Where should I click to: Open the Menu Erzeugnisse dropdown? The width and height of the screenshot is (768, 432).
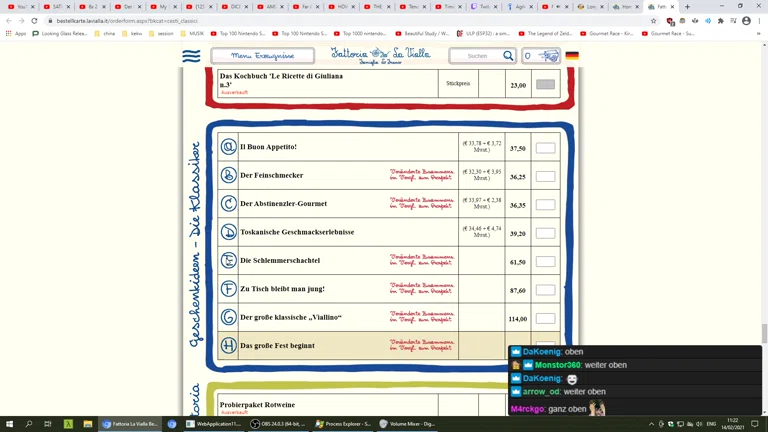click(x=262, y=56)
